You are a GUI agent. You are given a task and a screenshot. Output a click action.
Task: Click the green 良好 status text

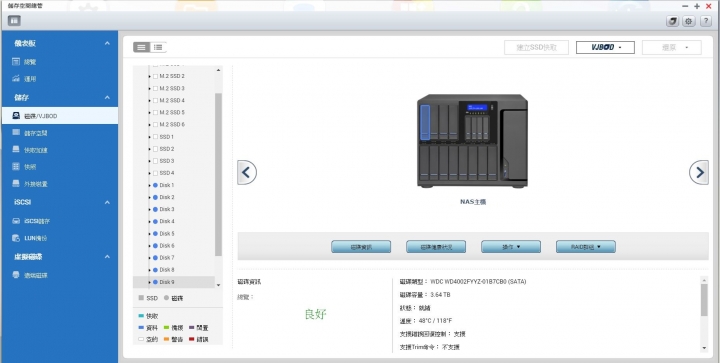315,314
